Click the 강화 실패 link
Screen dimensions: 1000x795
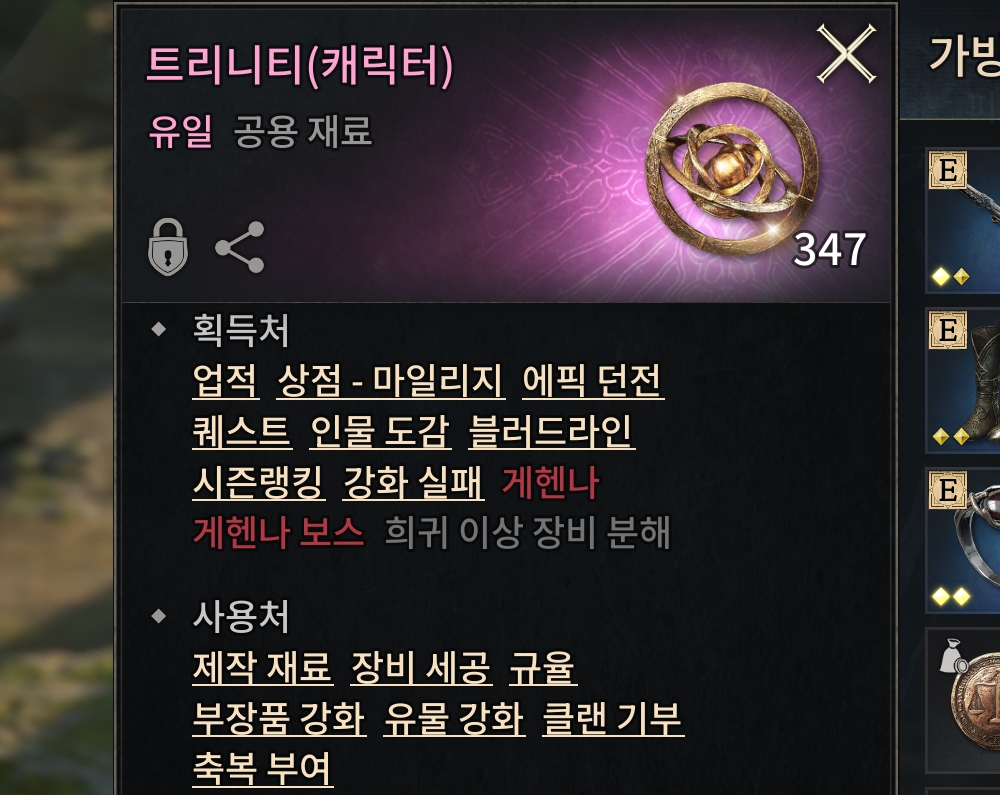[413, 483]
